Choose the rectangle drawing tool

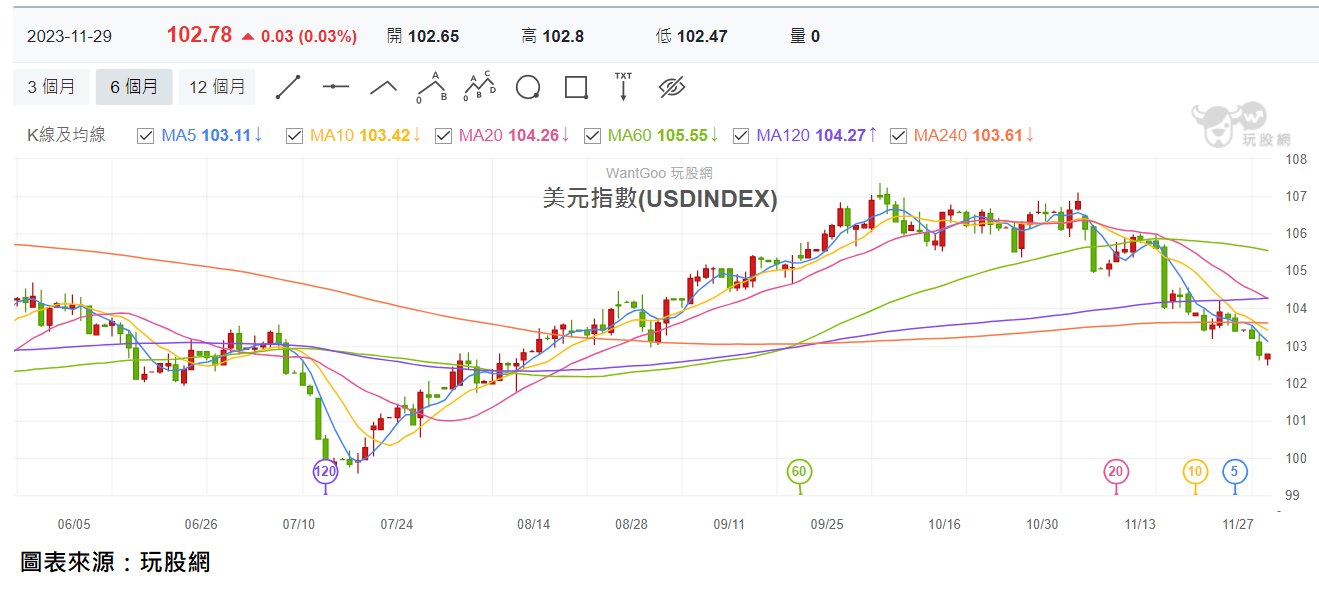(576, 87)
